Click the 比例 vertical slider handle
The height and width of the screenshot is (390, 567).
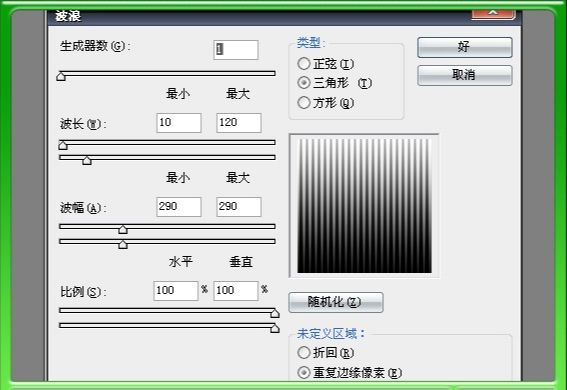pos(275,328)
